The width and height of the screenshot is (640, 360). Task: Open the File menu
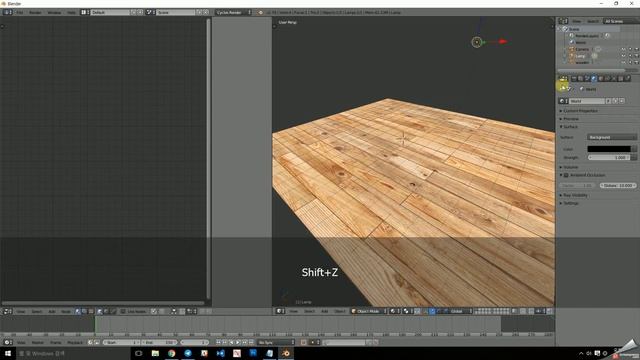pyautogui.click(x=20, y=13)
